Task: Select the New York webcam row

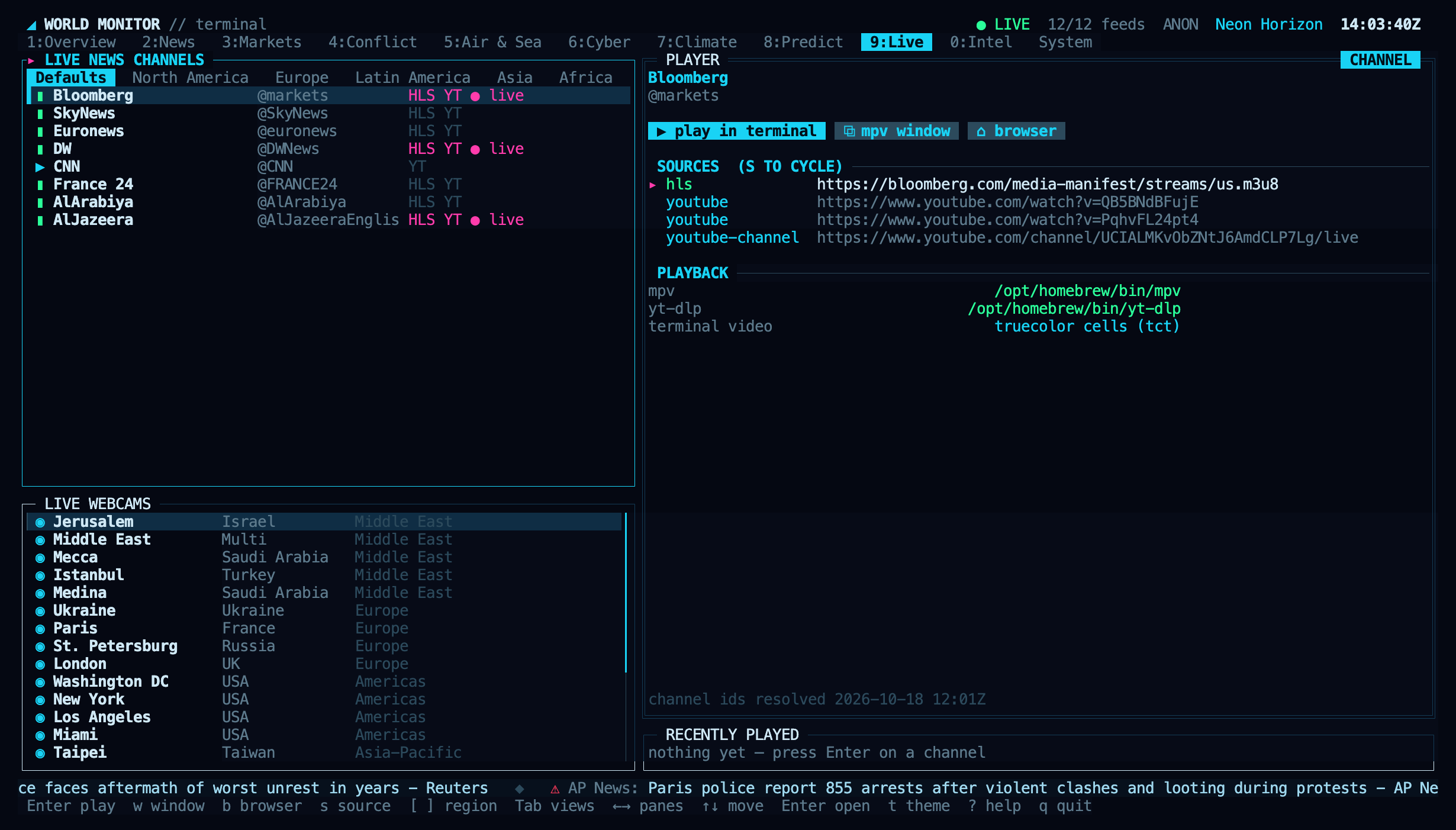Action: click(x=324, y=699)
